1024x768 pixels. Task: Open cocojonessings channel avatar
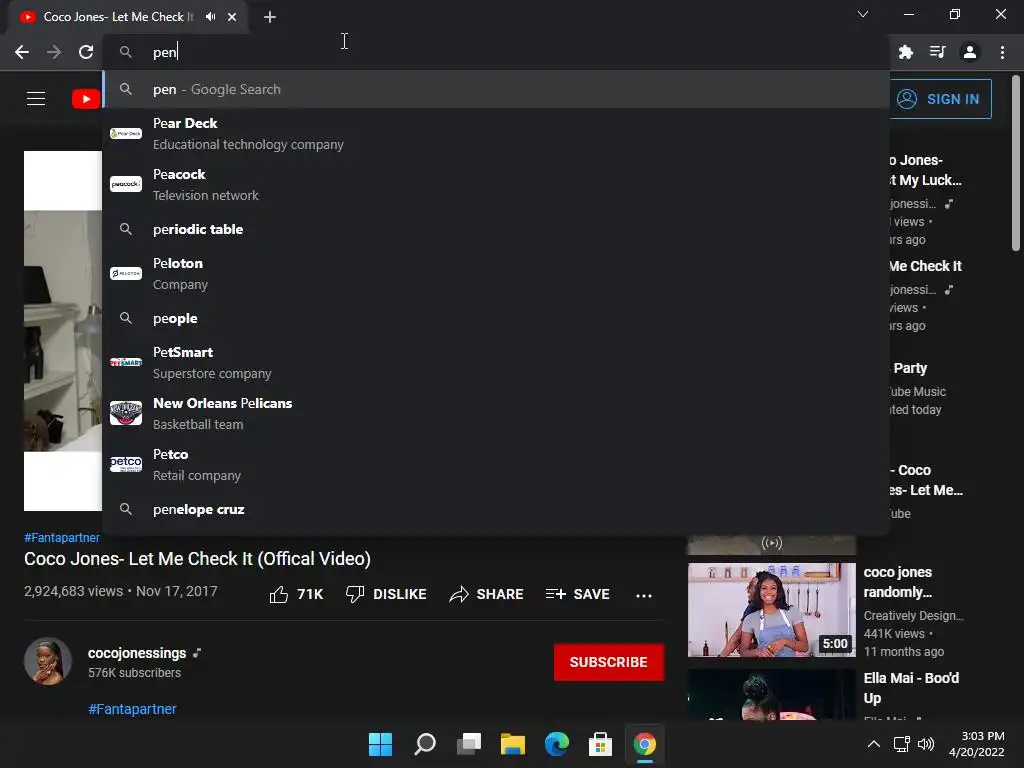coord(48,661)
